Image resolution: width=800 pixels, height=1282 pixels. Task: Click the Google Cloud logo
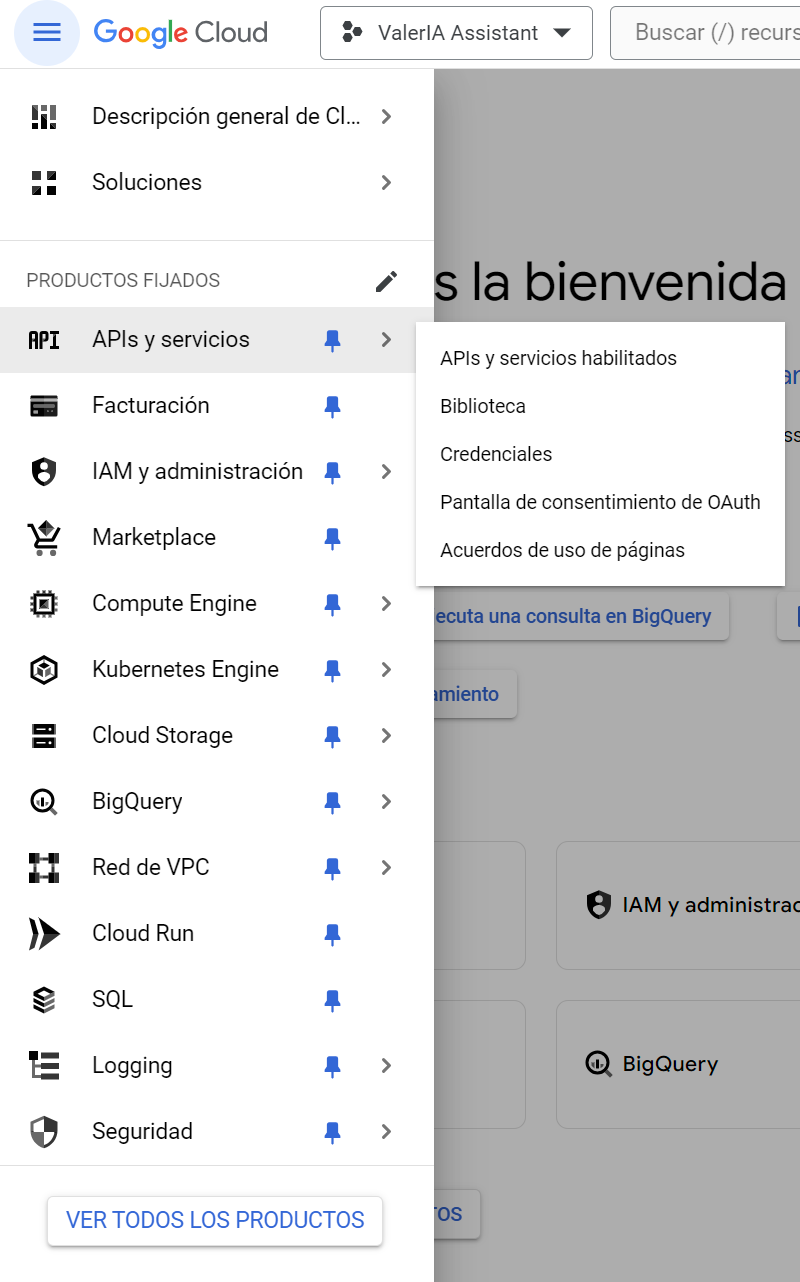tap(181, 33)
